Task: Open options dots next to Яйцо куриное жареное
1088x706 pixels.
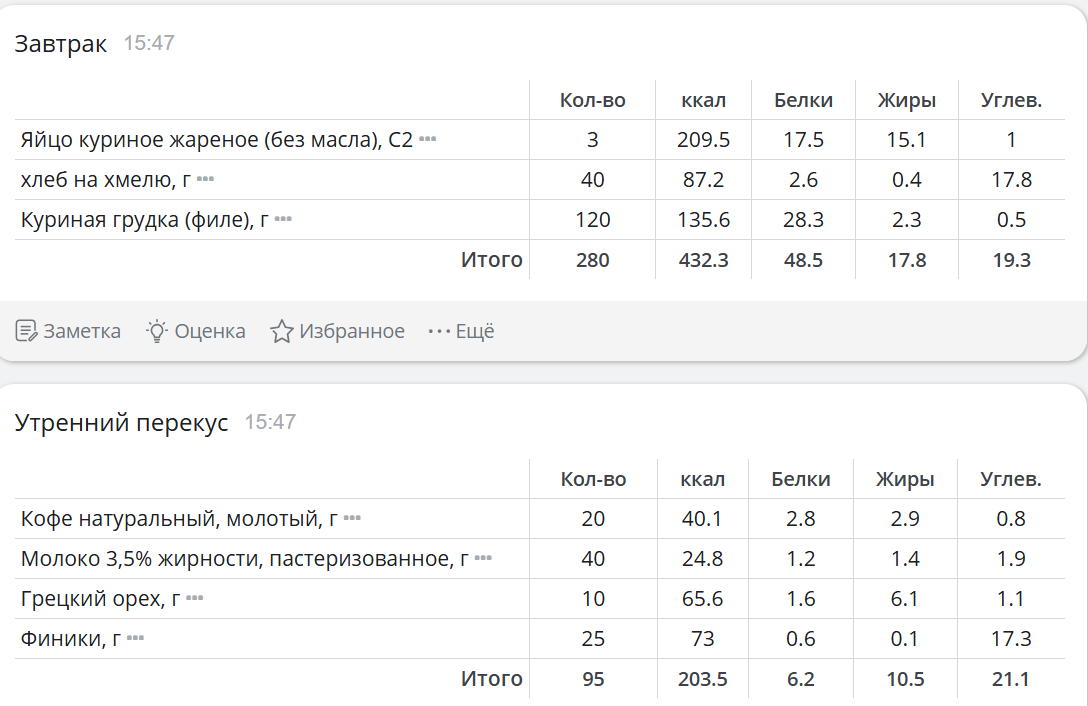Action: [x=428, y=139]
